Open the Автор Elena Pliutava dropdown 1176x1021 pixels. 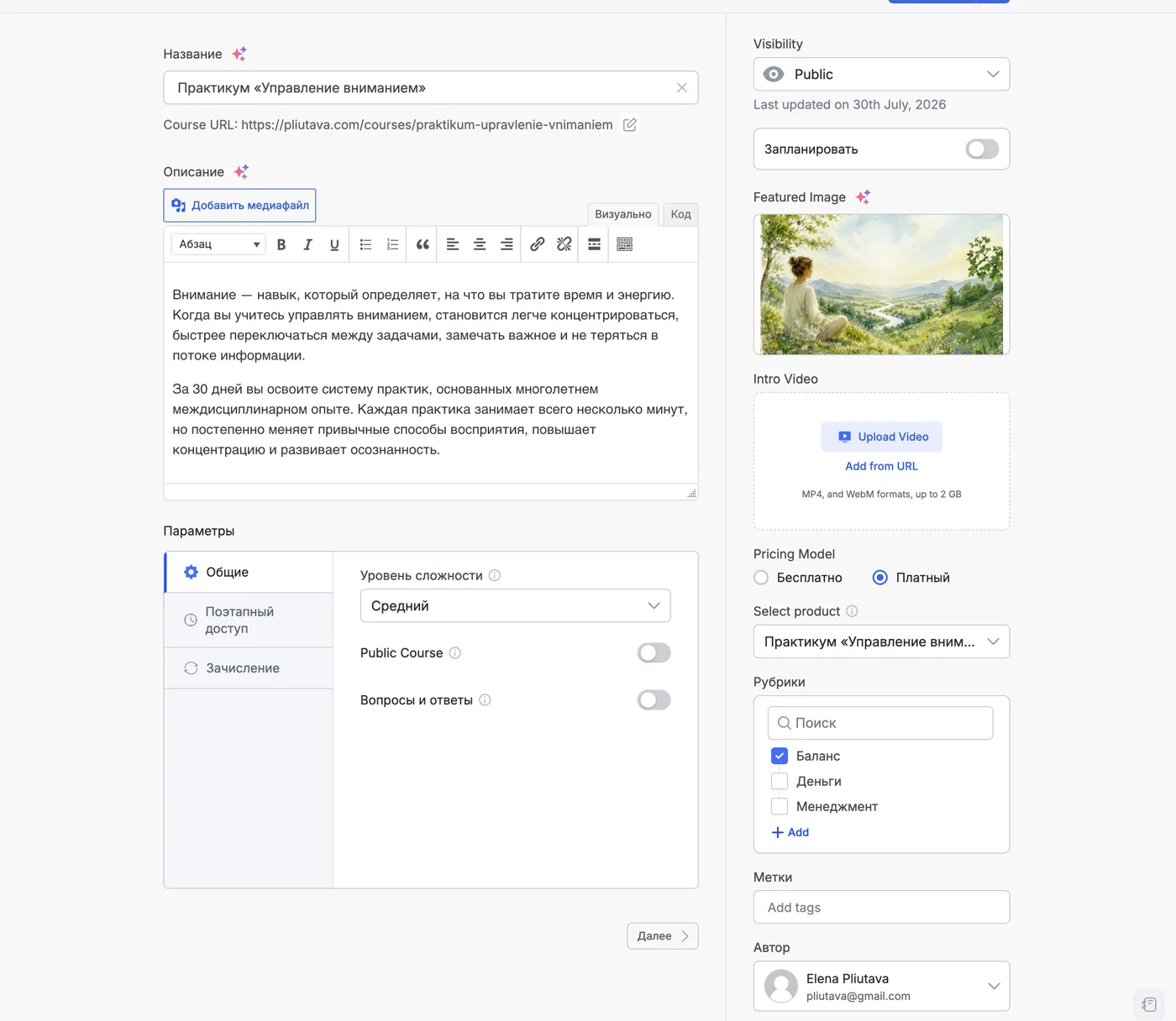[x=881, y=986]
